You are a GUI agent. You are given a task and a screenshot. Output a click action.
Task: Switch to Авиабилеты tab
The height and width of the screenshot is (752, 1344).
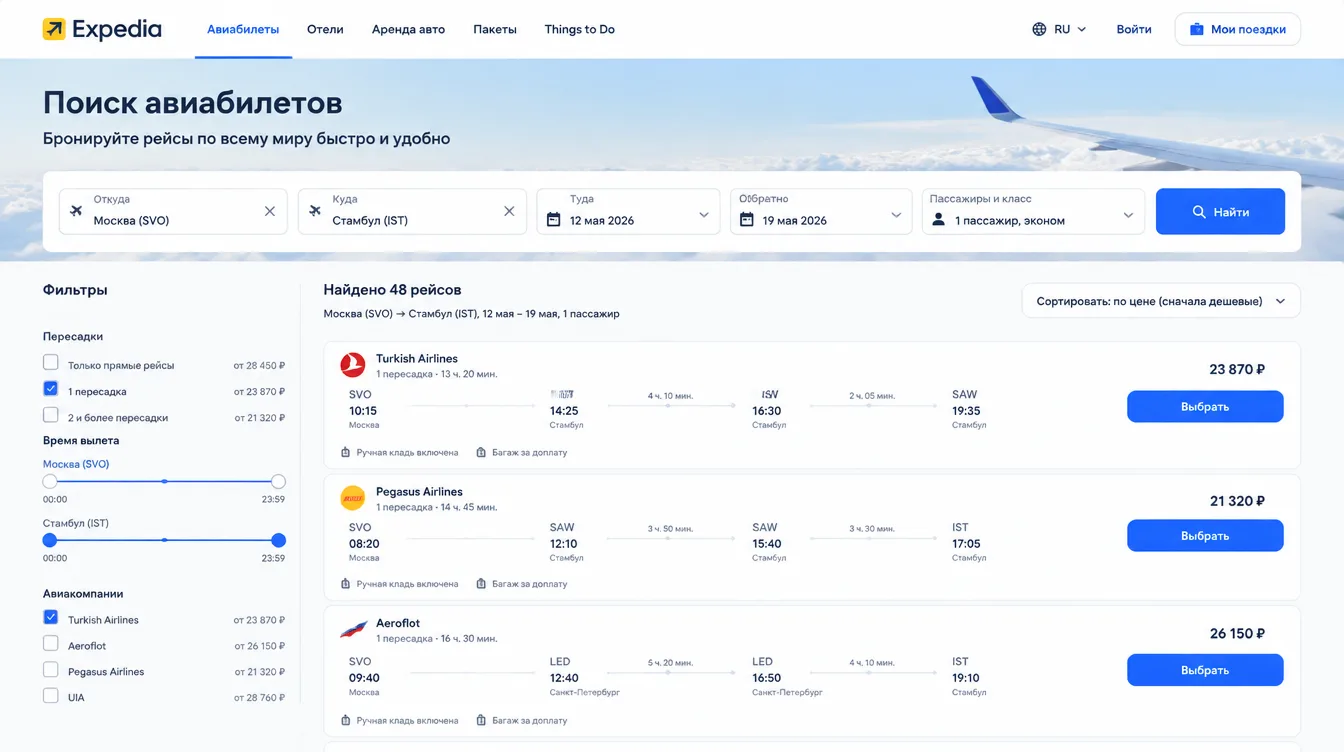(243, 30)
